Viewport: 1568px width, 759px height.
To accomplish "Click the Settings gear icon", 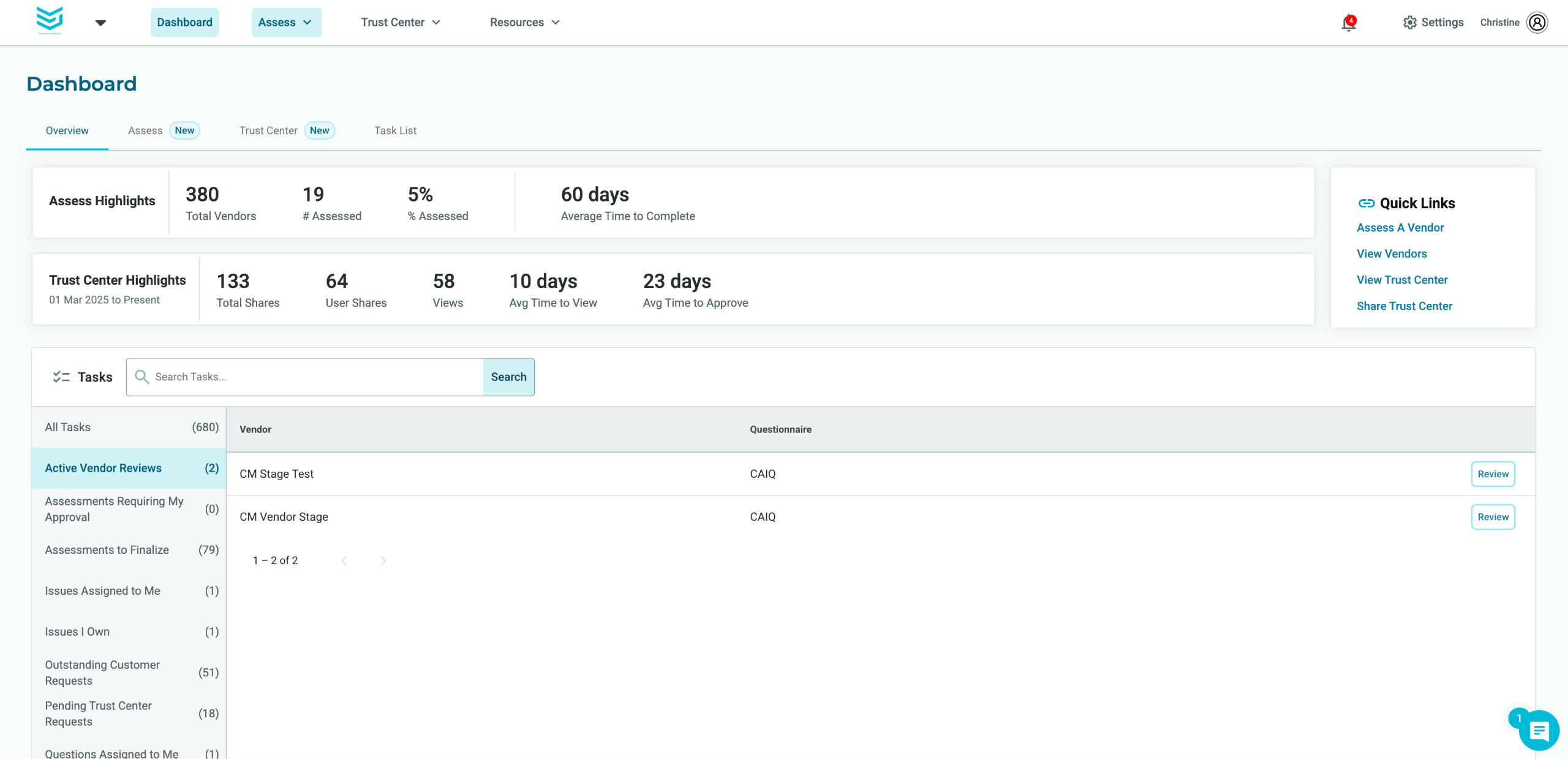I will point(1409,23).
